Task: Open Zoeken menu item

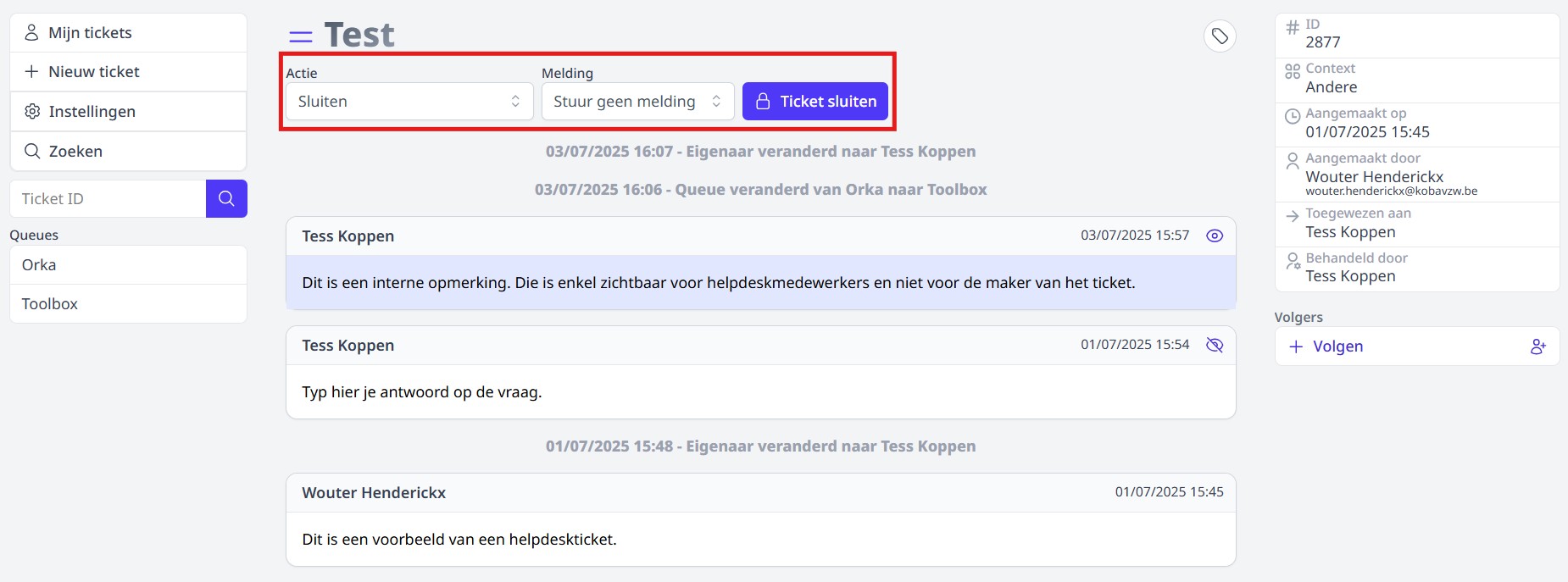Action: coord(128,151)
